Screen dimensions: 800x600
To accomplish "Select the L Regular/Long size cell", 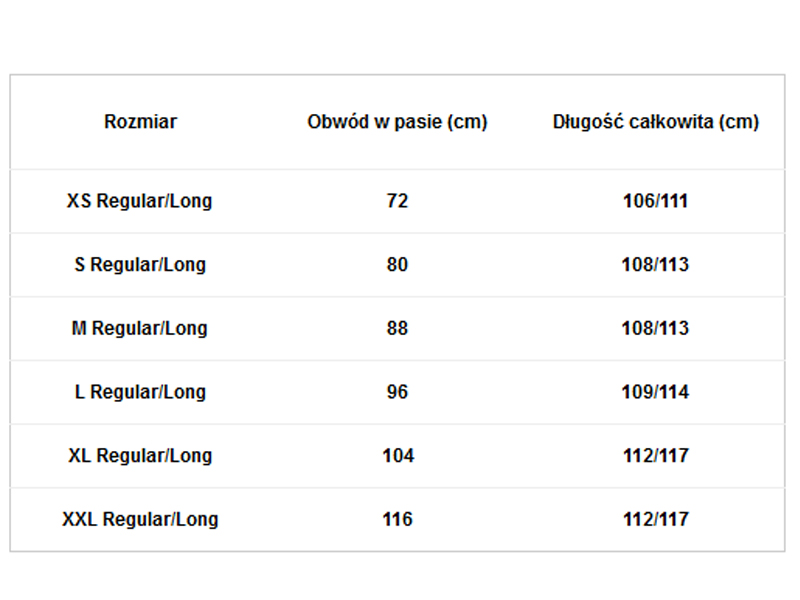I will 140,392.
